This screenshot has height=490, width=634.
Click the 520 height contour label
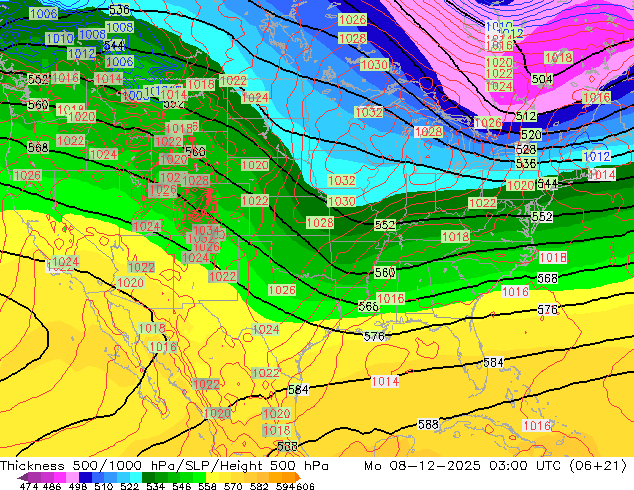pyautogui.click(x=531, y=135)
